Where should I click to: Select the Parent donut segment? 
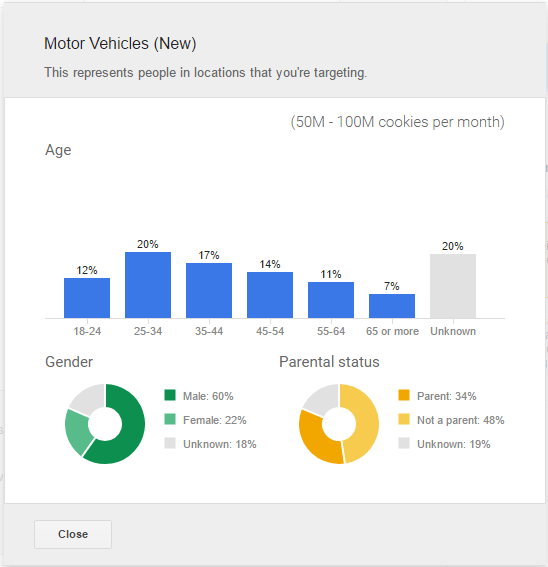point(314,441)
